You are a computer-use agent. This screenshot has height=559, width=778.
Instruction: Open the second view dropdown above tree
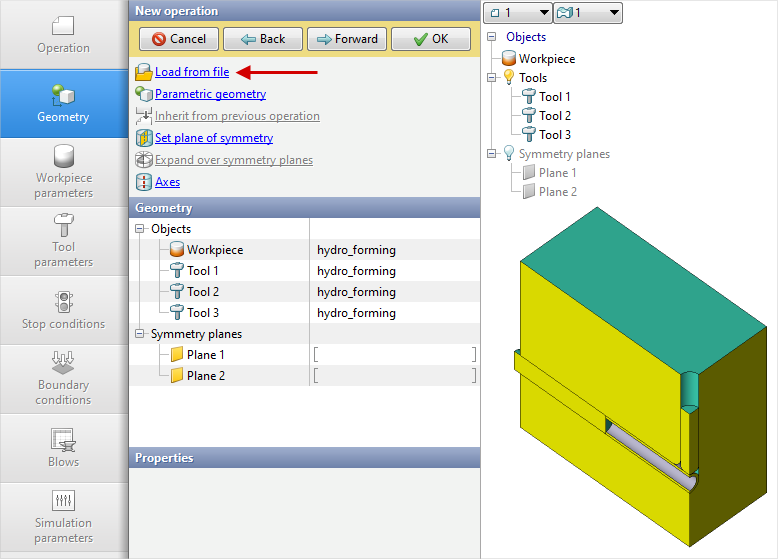click(x=588, y=13)
